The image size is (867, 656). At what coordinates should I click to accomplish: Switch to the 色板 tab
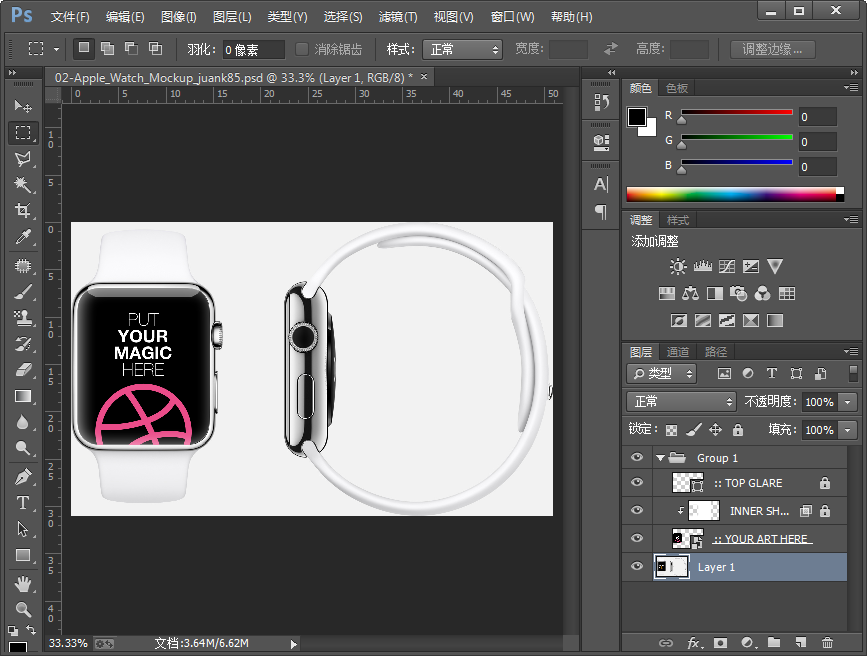(x=677, y=88)
